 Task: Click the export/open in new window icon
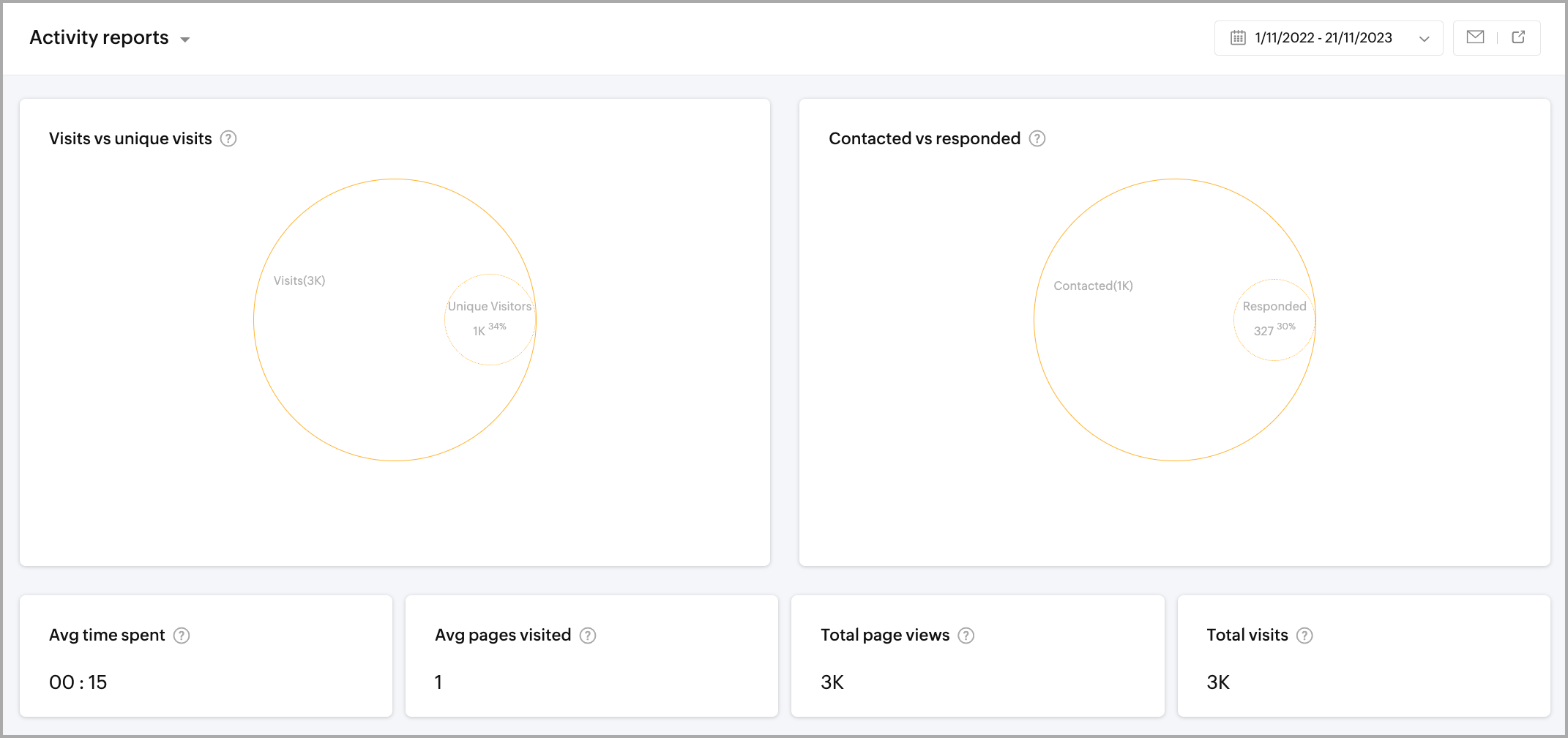1518,37
